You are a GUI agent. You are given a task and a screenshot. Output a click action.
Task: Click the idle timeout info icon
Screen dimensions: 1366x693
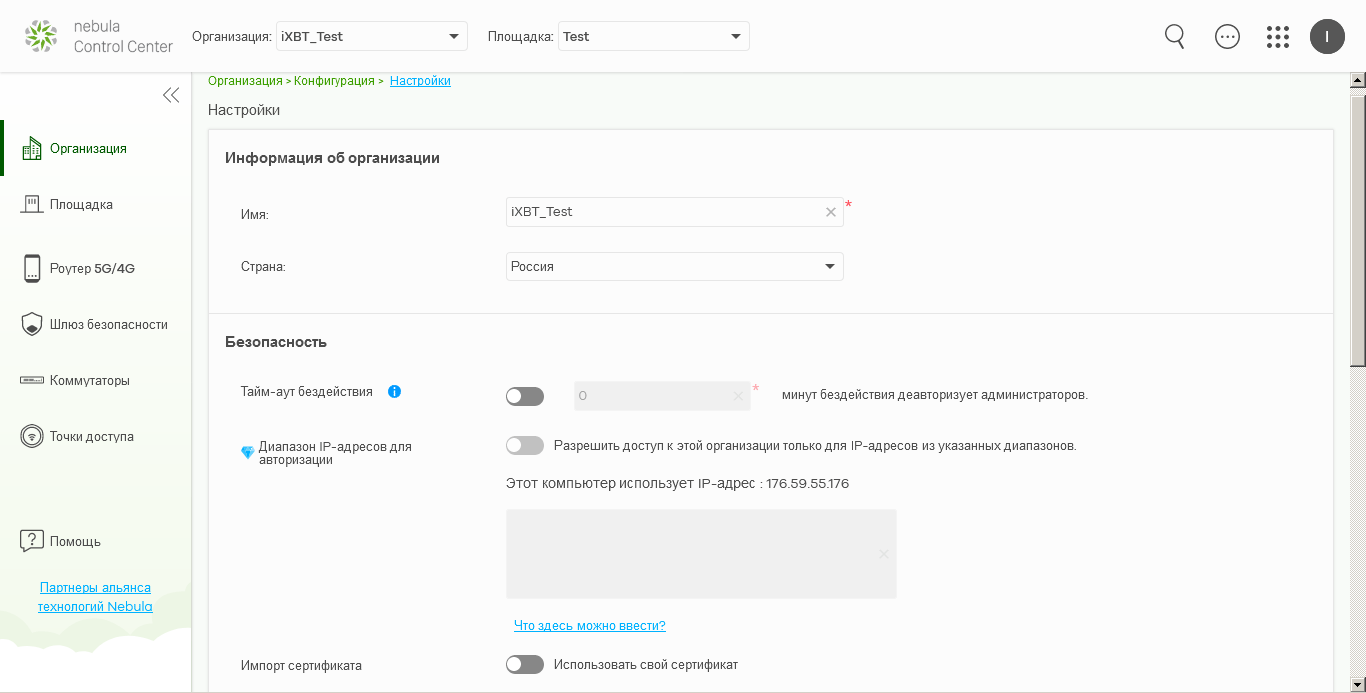[x=394, y=392]
